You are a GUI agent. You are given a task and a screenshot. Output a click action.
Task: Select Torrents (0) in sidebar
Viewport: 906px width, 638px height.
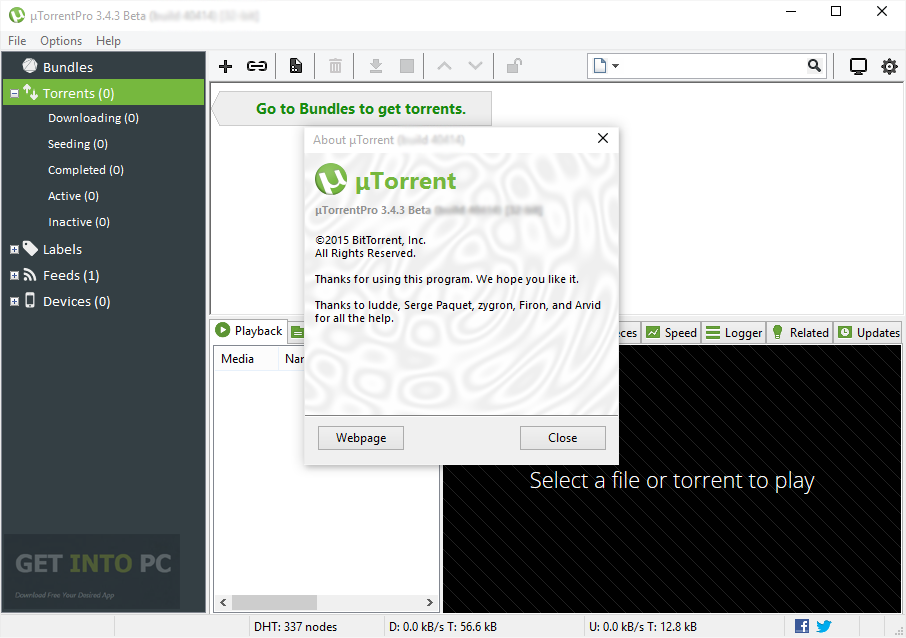pos(104,93)
